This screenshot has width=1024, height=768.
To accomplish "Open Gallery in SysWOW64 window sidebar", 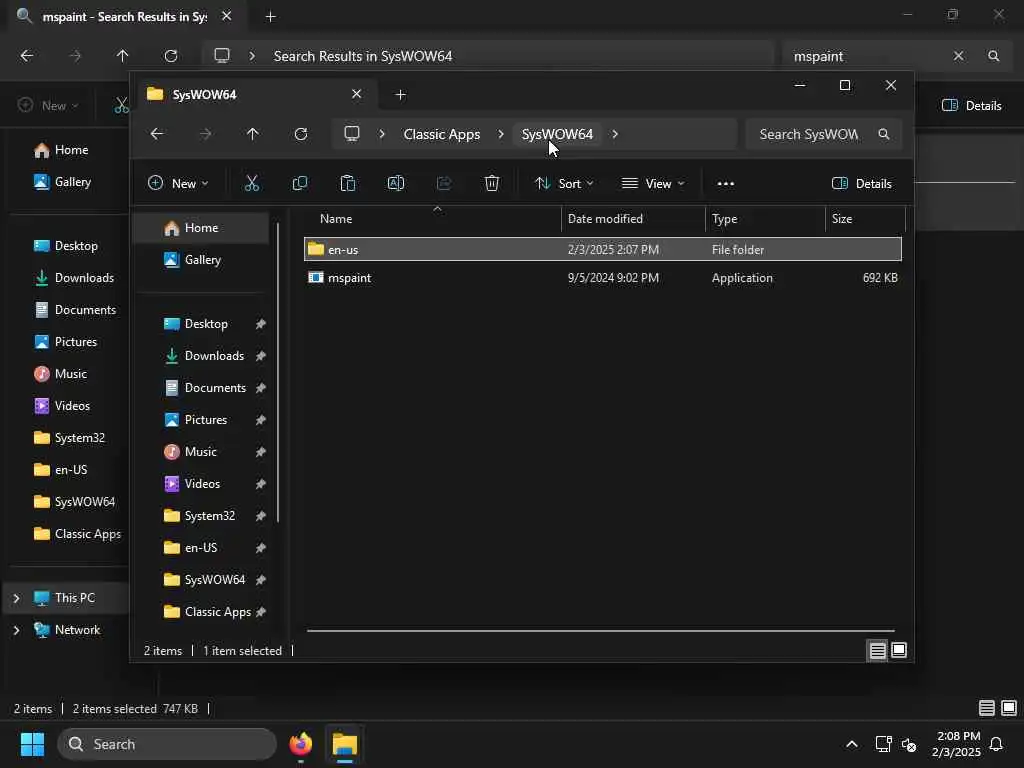I will pos(201,260).
